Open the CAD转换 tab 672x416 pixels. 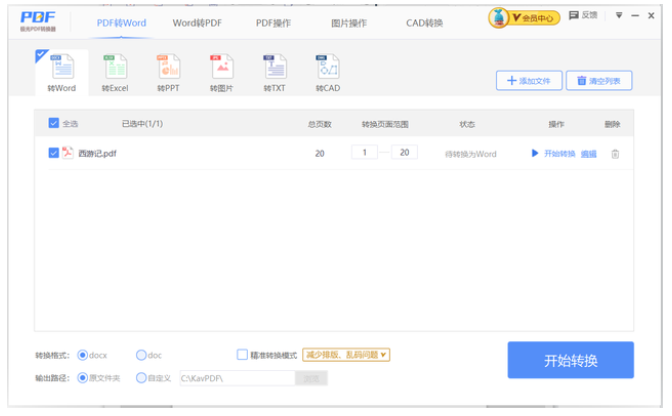[425, 22]
